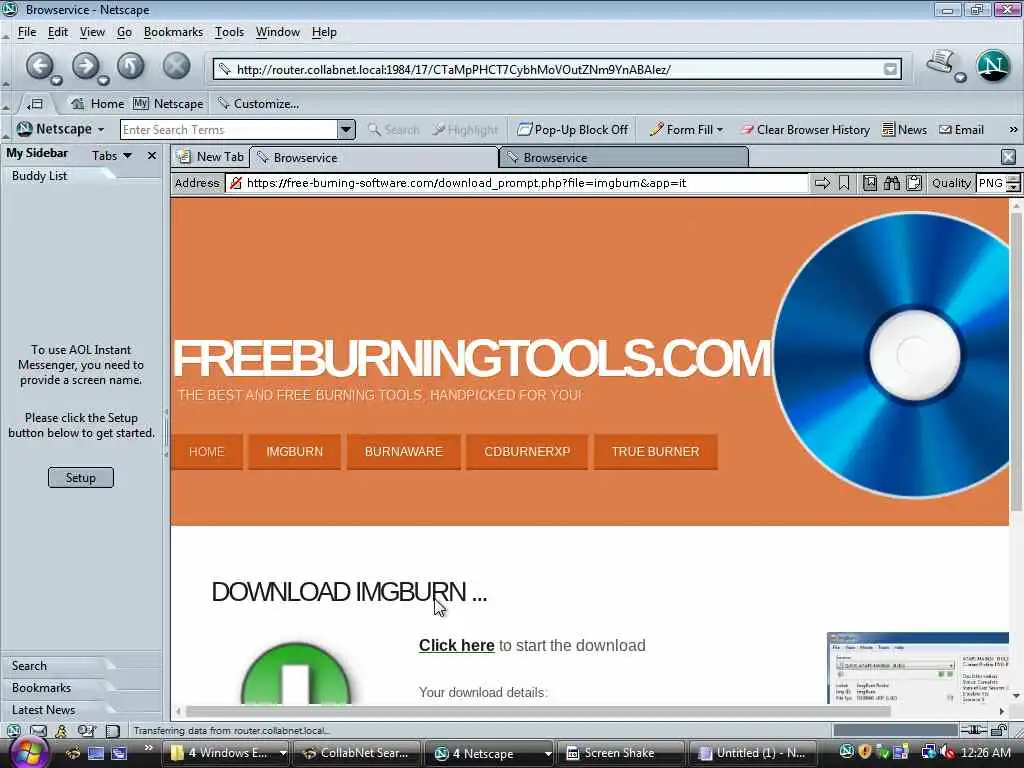Click the online/offline connection icon in the status bar

coord(974,730)
